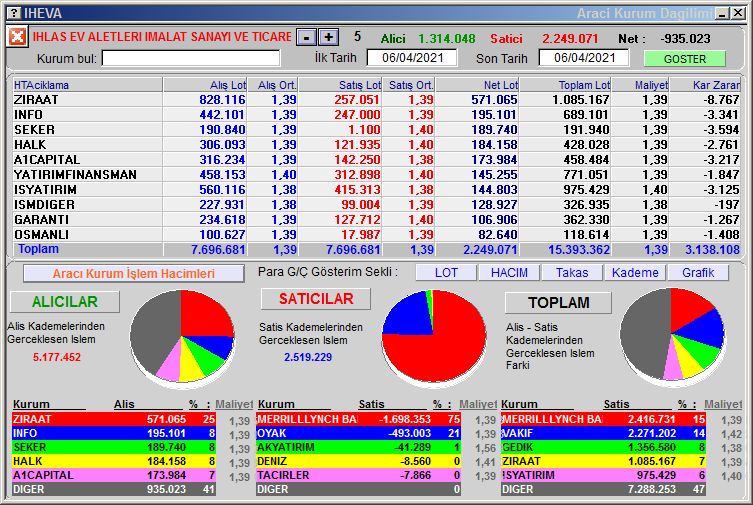The width and height of the screenshot is (753, 505).
Task: Click the Net -935.023 value
Action: coord(685,38)
